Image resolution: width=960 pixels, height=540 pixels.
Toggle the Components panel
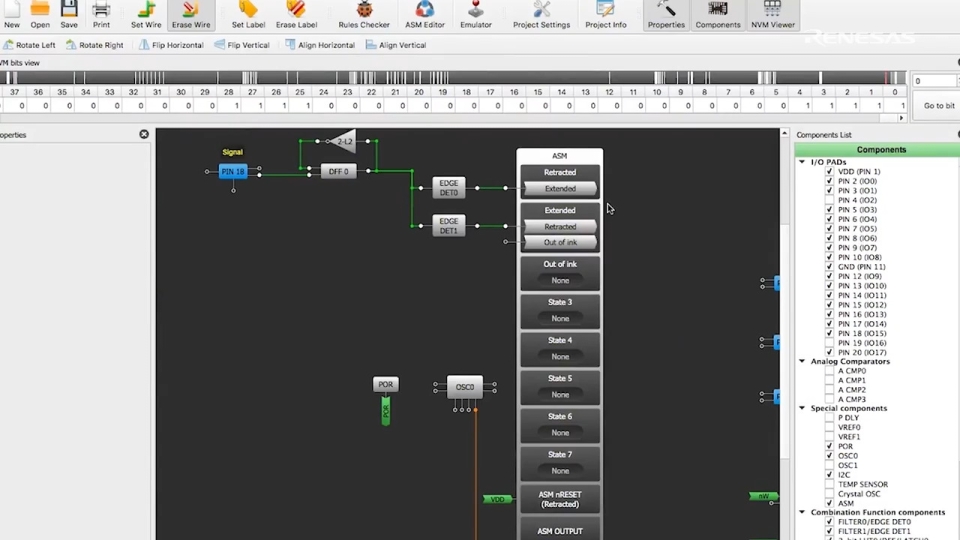click(718, 15)
